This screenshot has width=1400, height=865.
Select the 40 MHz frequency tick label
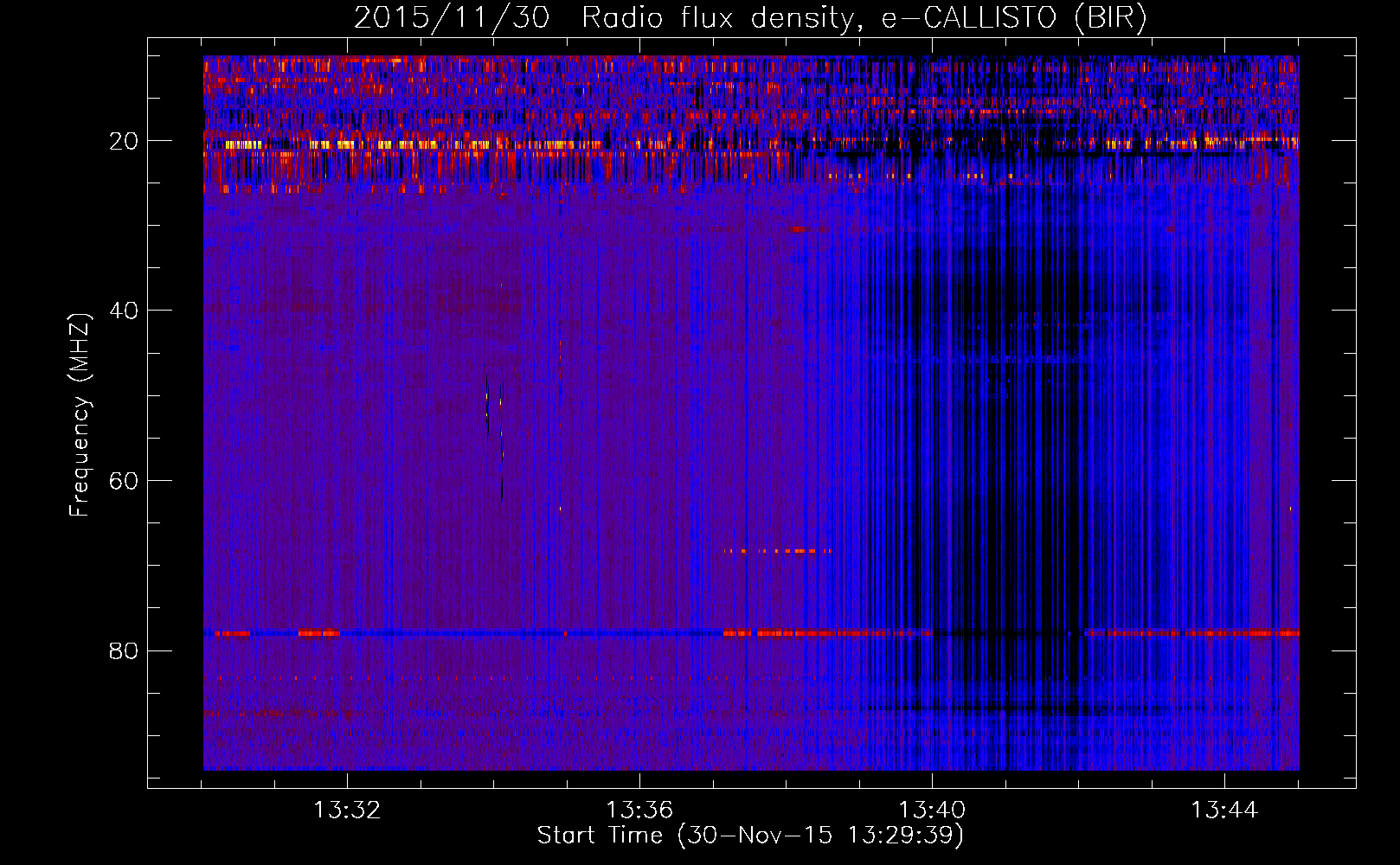tap(125, 311)
